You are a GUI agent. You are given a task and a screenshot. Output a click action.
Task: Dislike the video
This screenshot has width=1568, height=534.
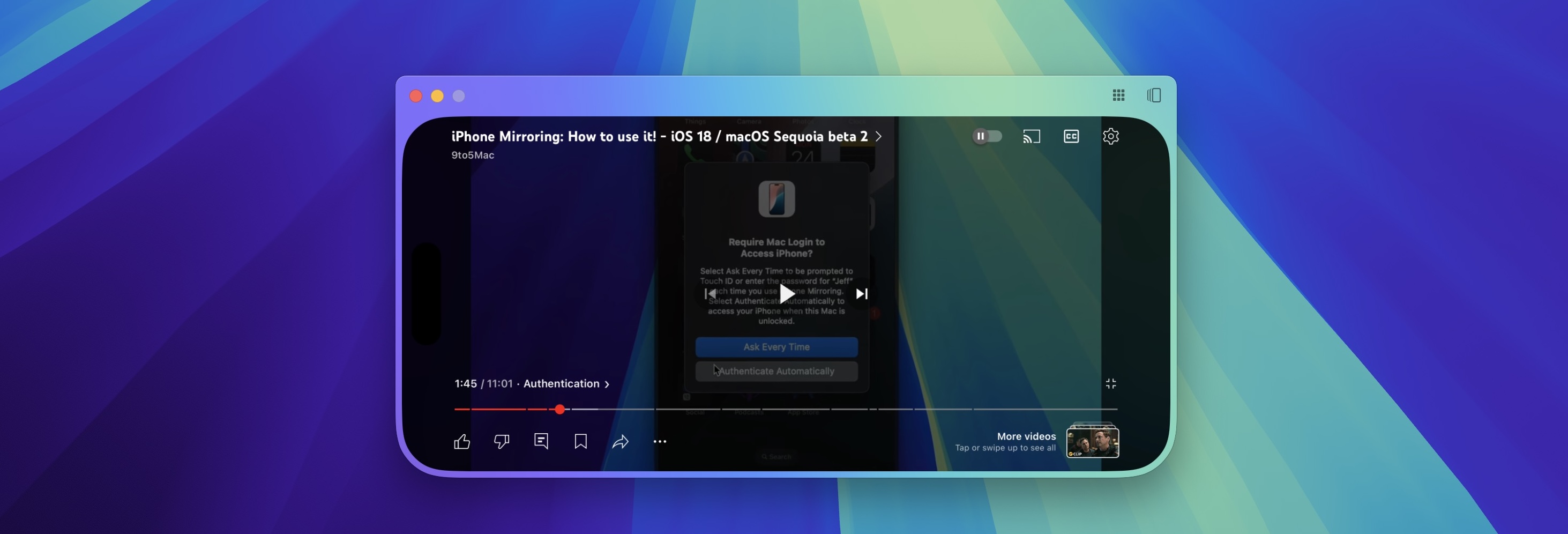[x=502, y=441]
